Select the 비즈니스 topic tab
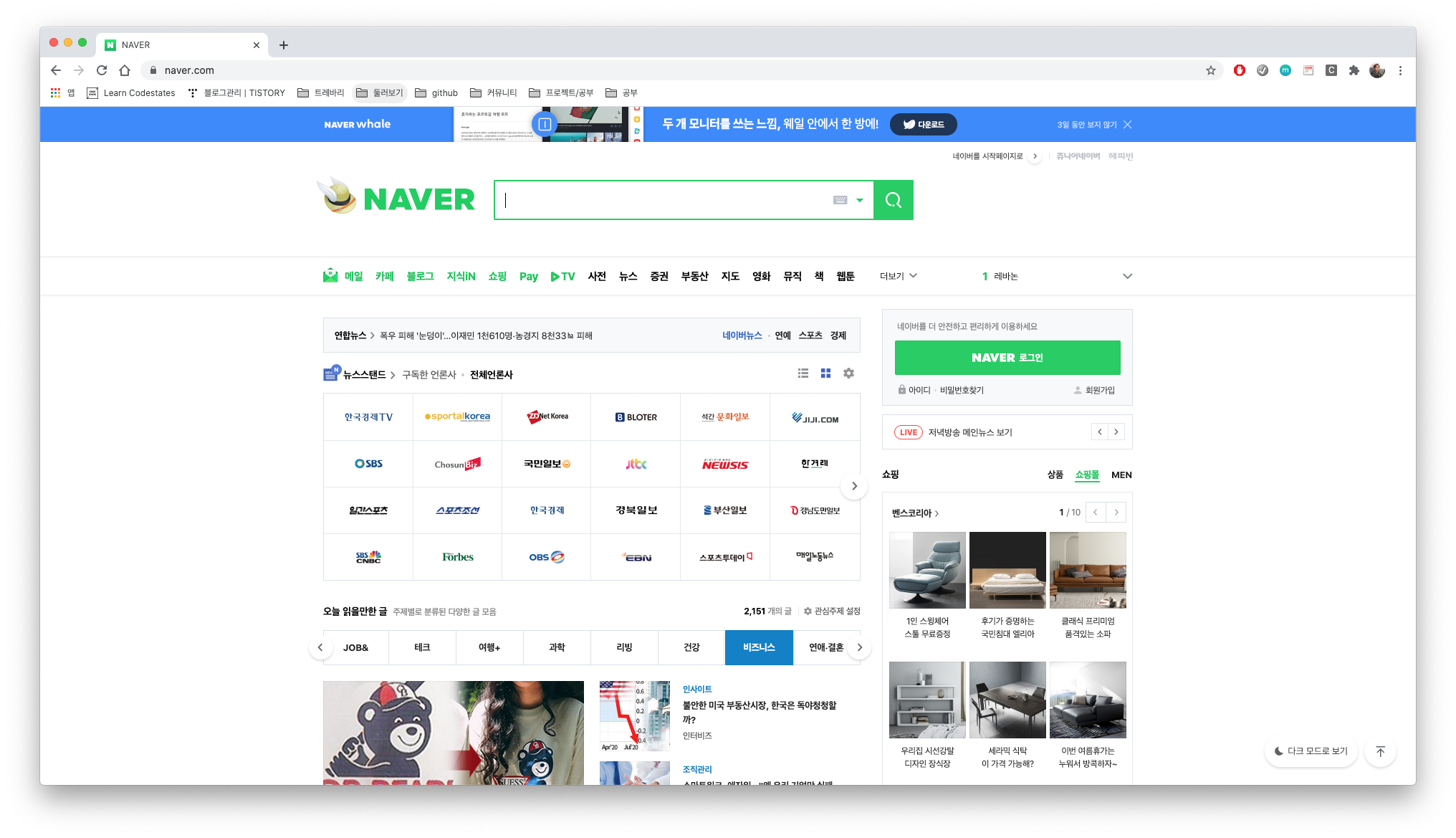This screenshot has width=1456, height=838. [759, 647]
